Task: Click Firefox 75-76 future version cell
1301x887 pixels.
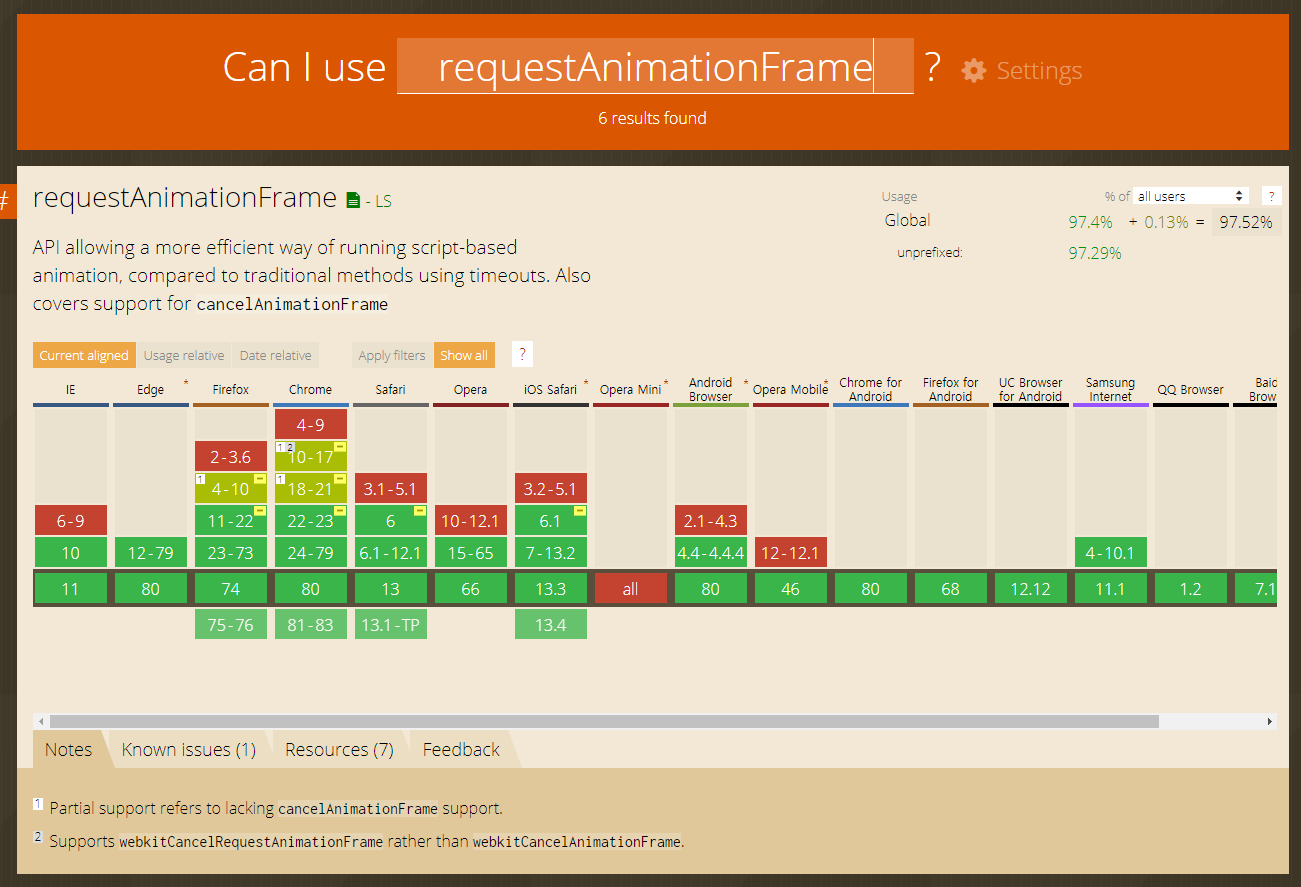Action: click(x=230, y=624)
